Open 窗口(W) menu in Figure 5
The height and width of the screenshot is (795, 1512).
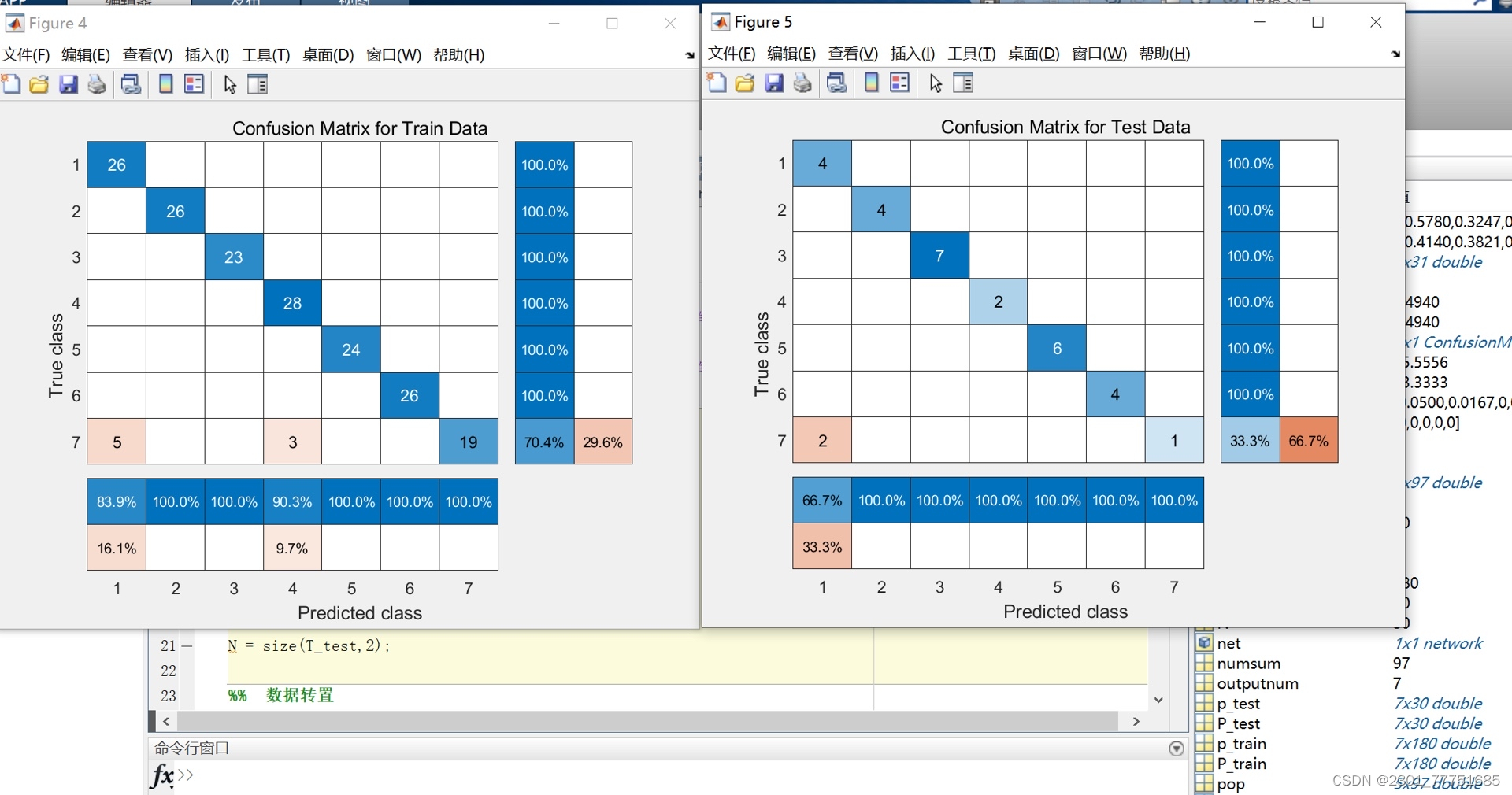[1099, 53]
